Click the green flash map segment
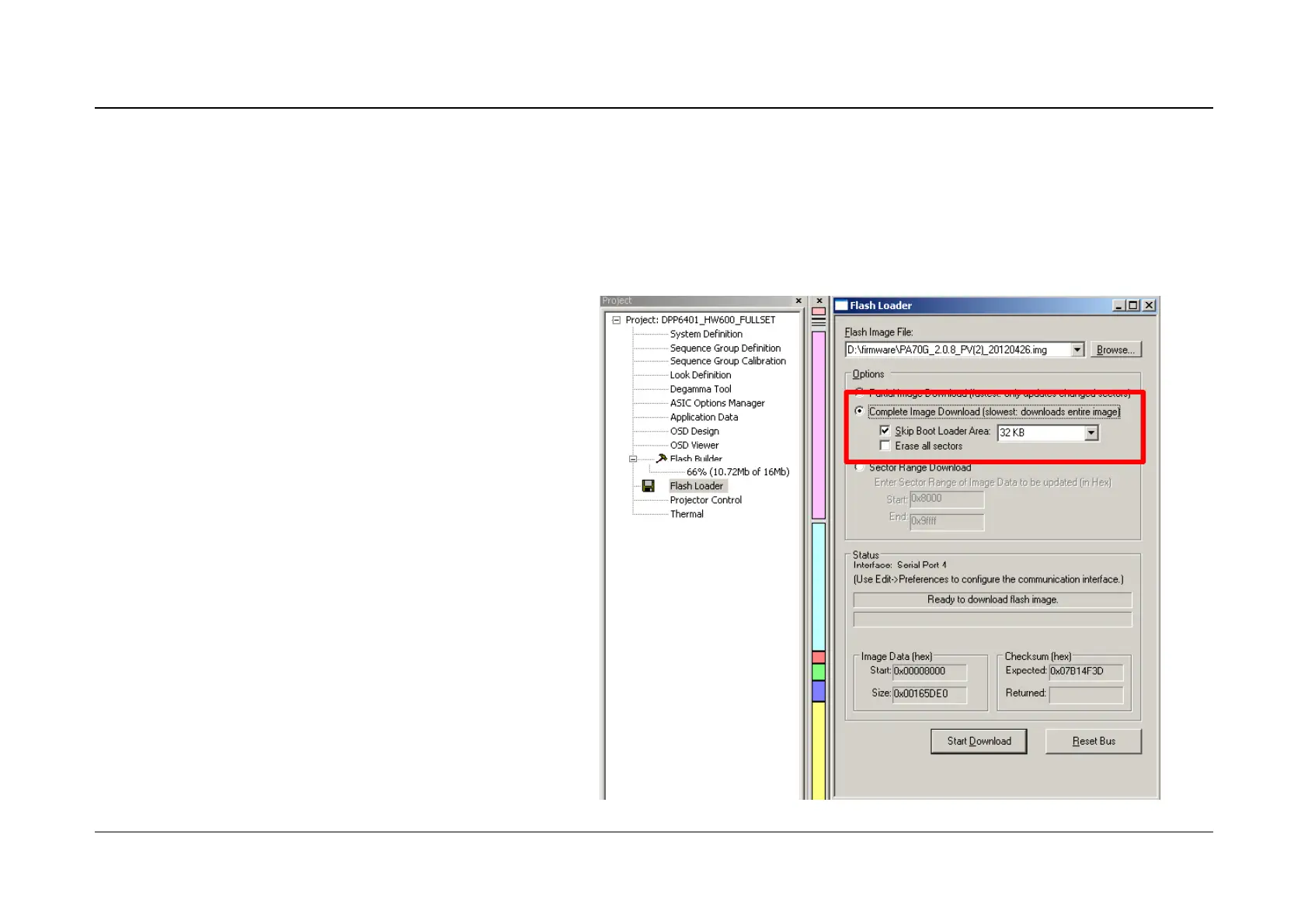This screenshot has height=924, width=1308. [x=819, y=672]
